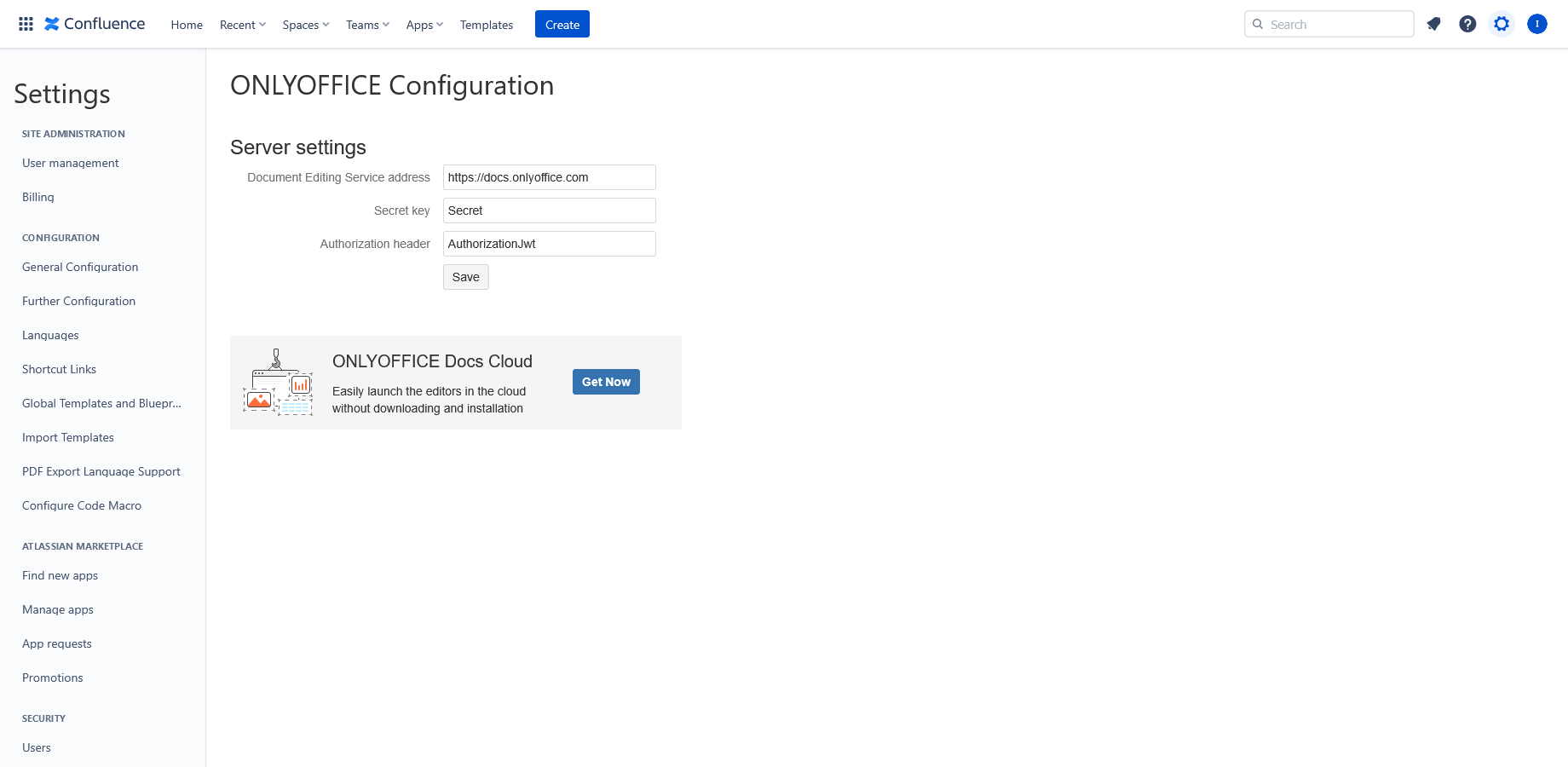The height and width of the screenshot is (767, 1568).
Task: Click the ONLYOFFICE Docs Cloud heading
Action: (432, 361)
